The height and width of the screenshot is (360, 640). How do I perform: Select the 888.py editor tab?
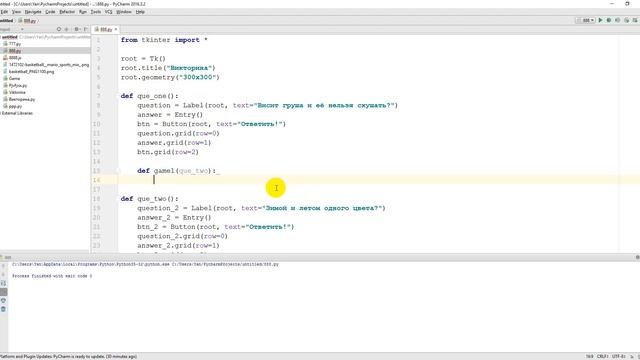point(105,29)
